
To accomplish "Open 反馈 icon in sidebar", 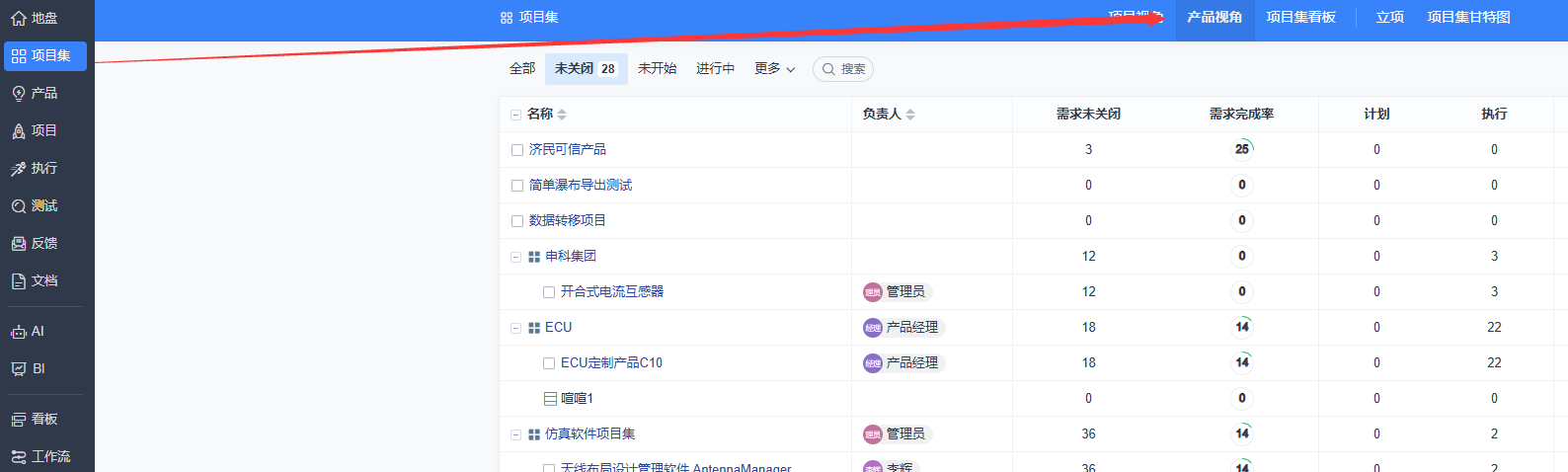I will tap(19, 244).
